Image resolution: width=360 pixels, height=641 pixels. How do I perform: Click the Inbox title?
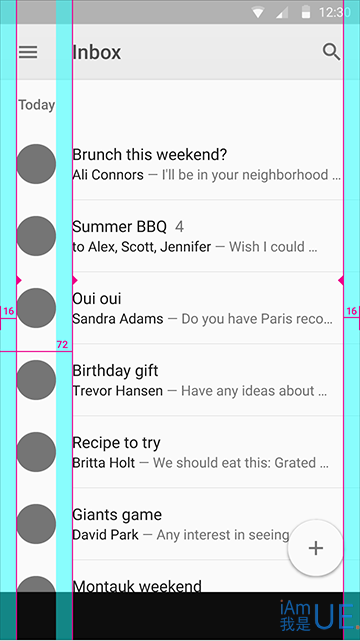97,52
